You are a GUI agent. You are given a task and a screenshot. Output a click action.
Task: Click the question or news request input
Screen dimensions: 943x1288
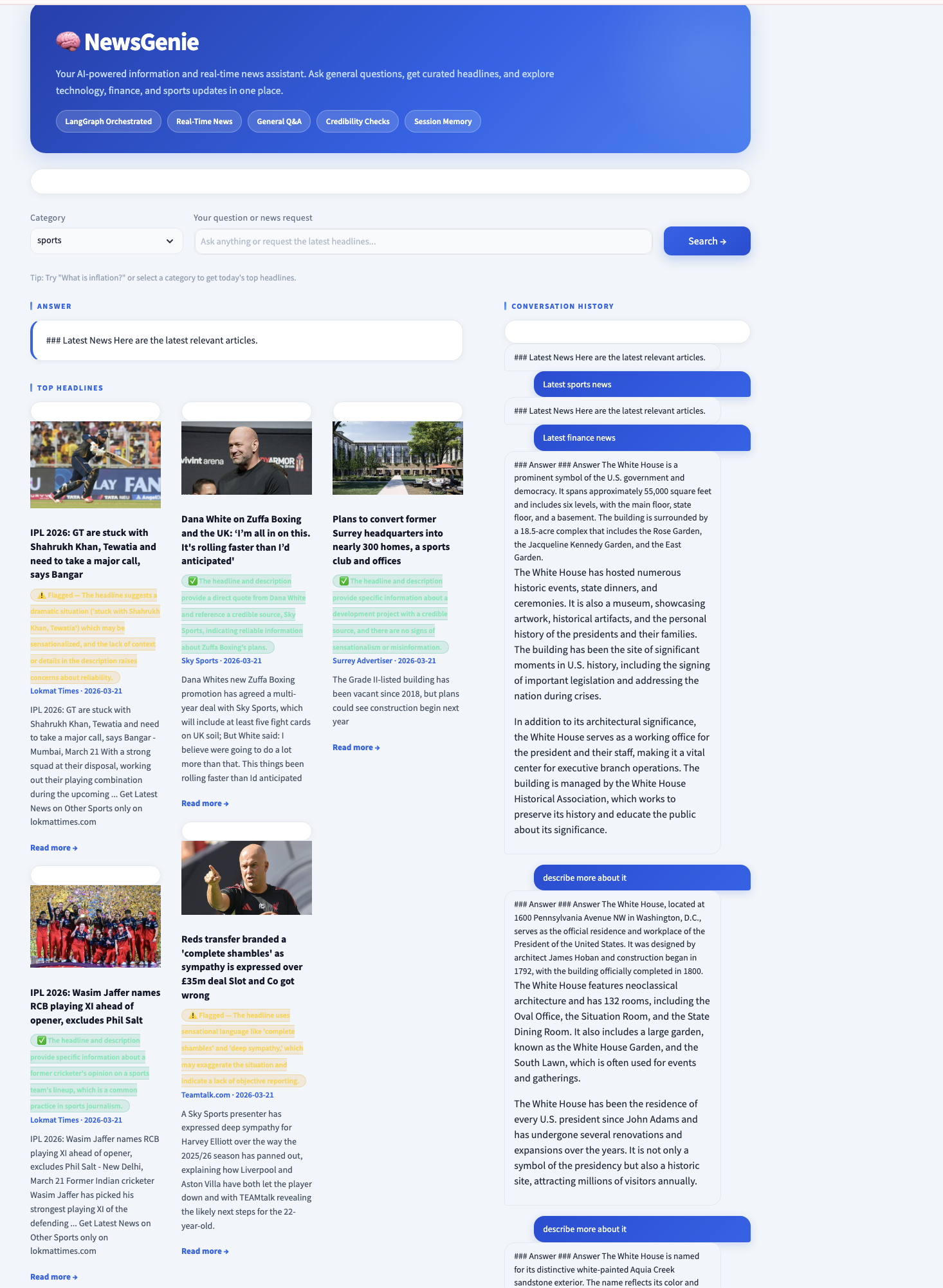pos(423,241)
